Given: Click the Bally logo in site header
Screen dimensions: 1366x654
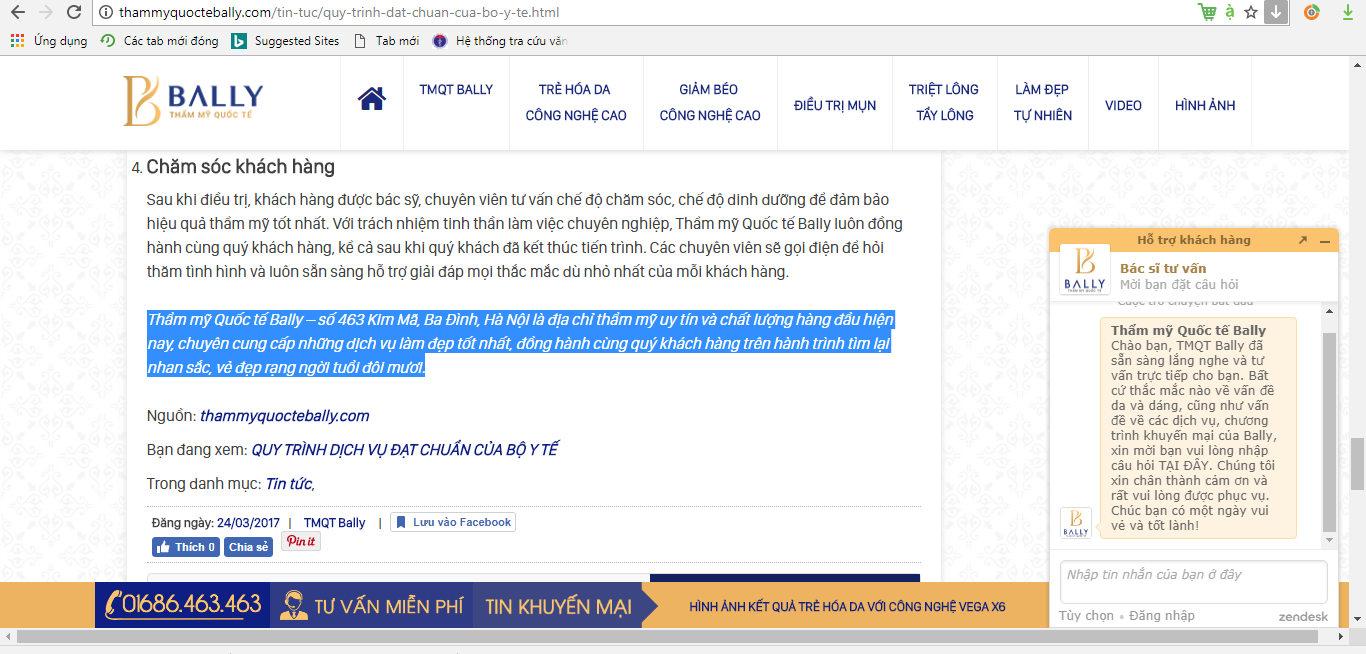Looking at the screenshot, I should click(x=193, y=101).
